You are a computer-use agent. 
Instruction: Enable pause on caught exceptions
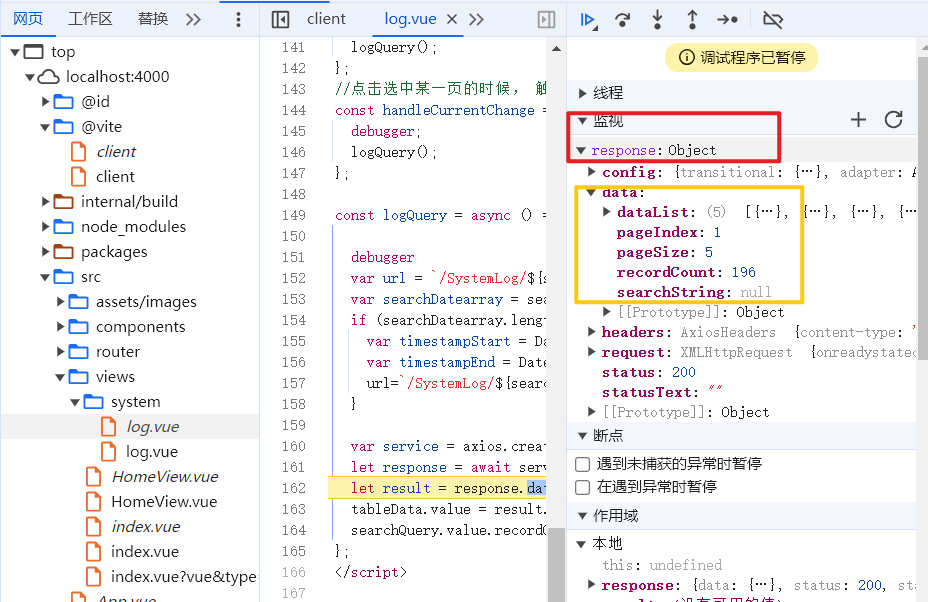coord(582,487)
